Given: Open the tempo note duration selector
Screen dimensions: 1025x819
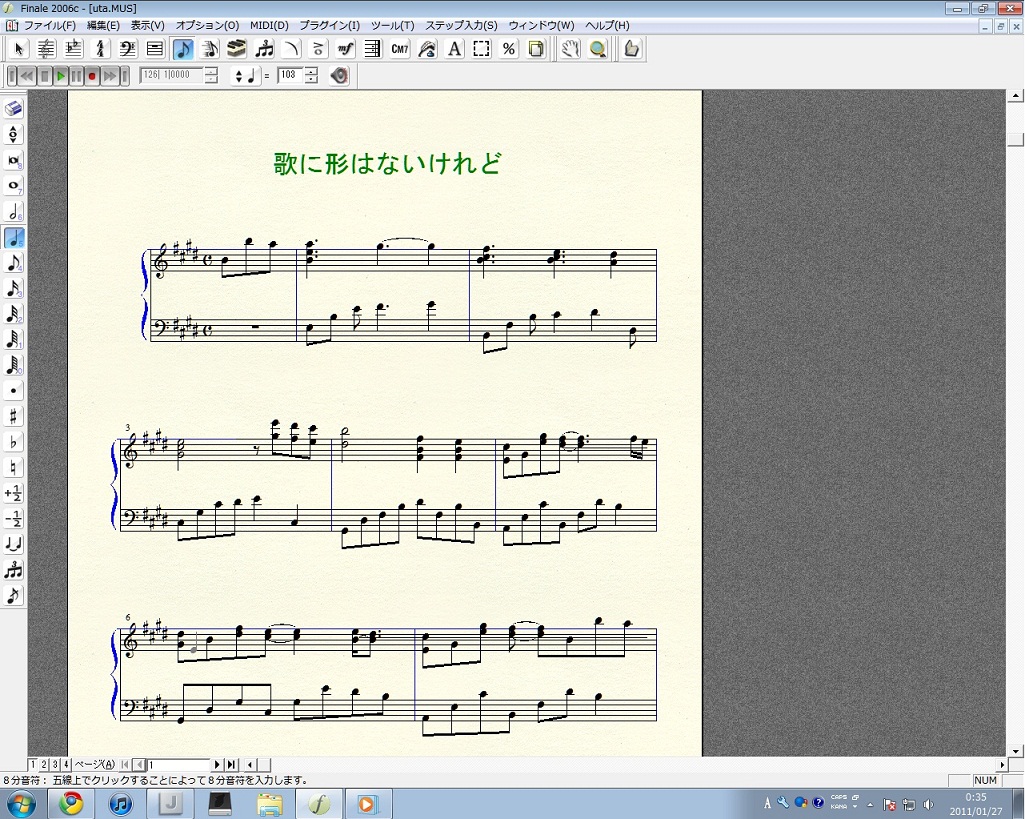Looking at the screenshot, I should [x=245, y=75].
